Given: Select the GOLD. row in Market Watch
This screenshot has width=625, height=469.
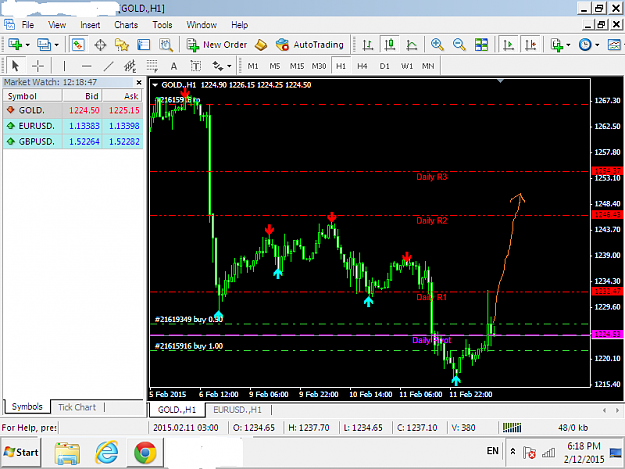Looking at the screenshot, I should [73, 110].
